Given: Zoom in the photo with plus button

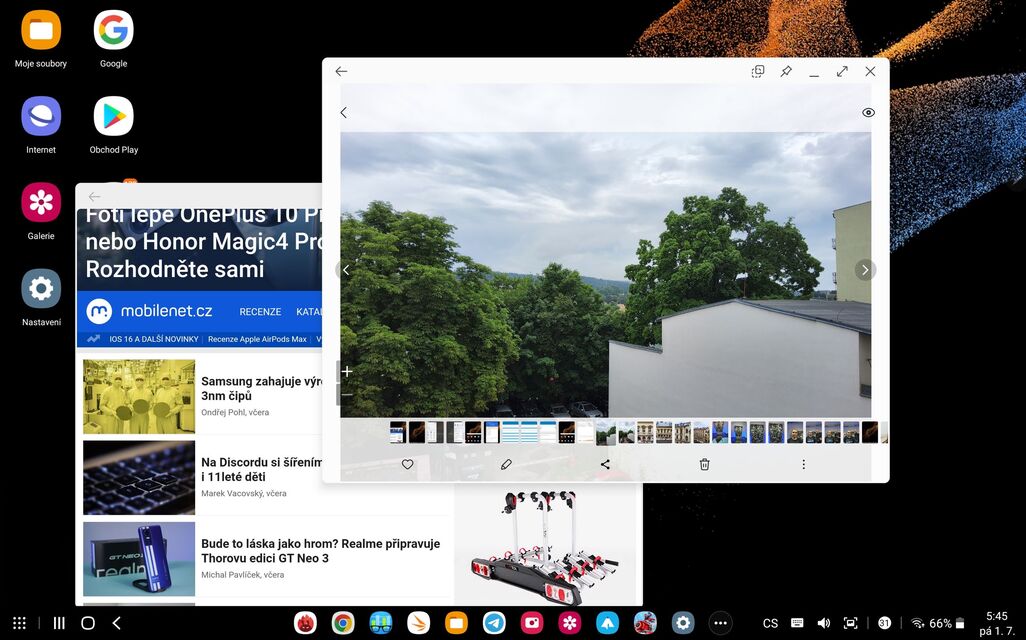Looking at the screenshot, I should (347, 372).
